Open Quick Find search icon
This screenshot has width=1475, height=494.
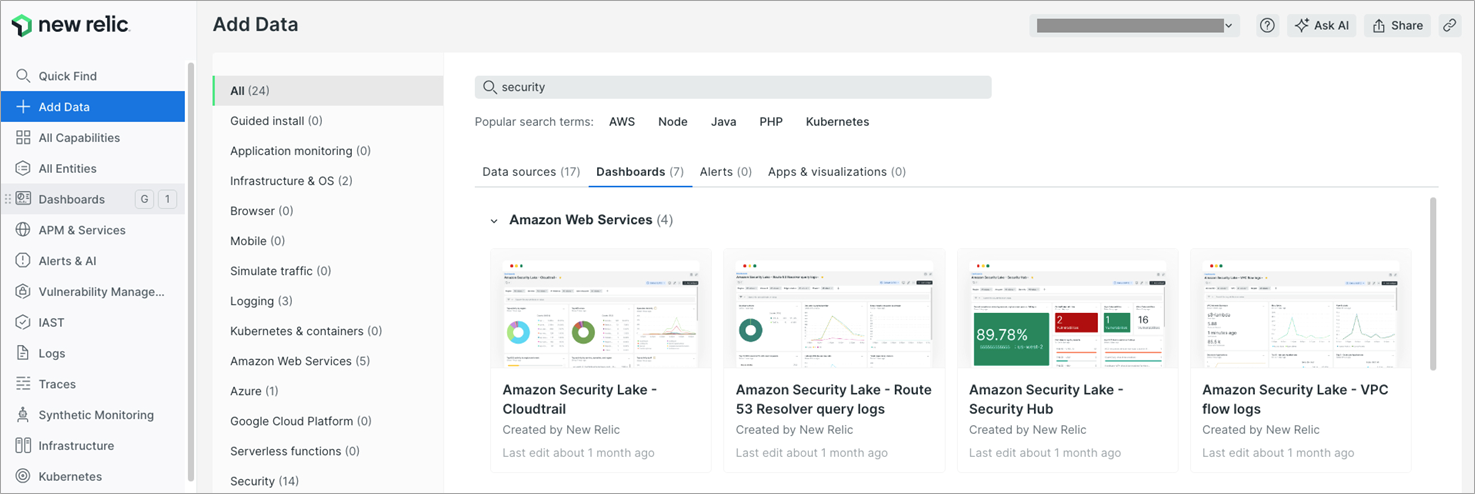click(x=23, y=76)
